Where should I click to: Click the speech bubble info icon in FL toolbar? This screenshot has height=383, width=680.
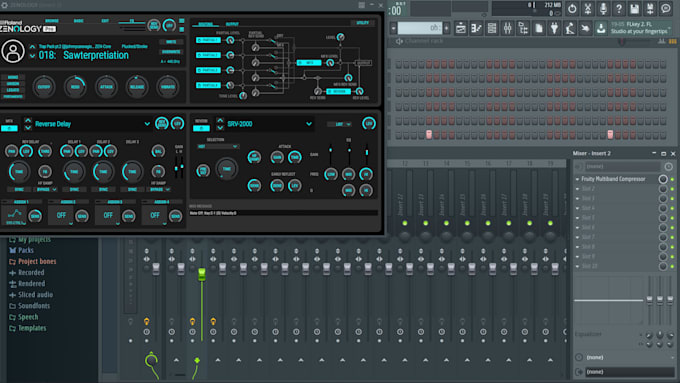coord(666,8)
